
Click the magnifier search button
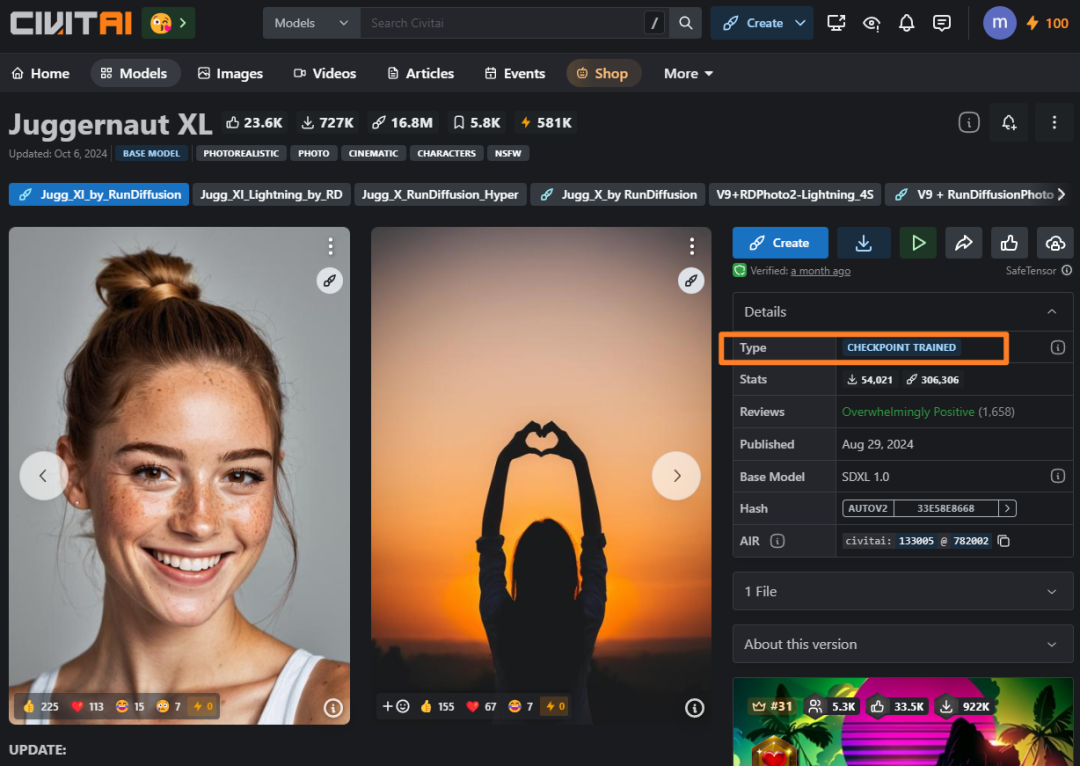[x=685, y=23]
